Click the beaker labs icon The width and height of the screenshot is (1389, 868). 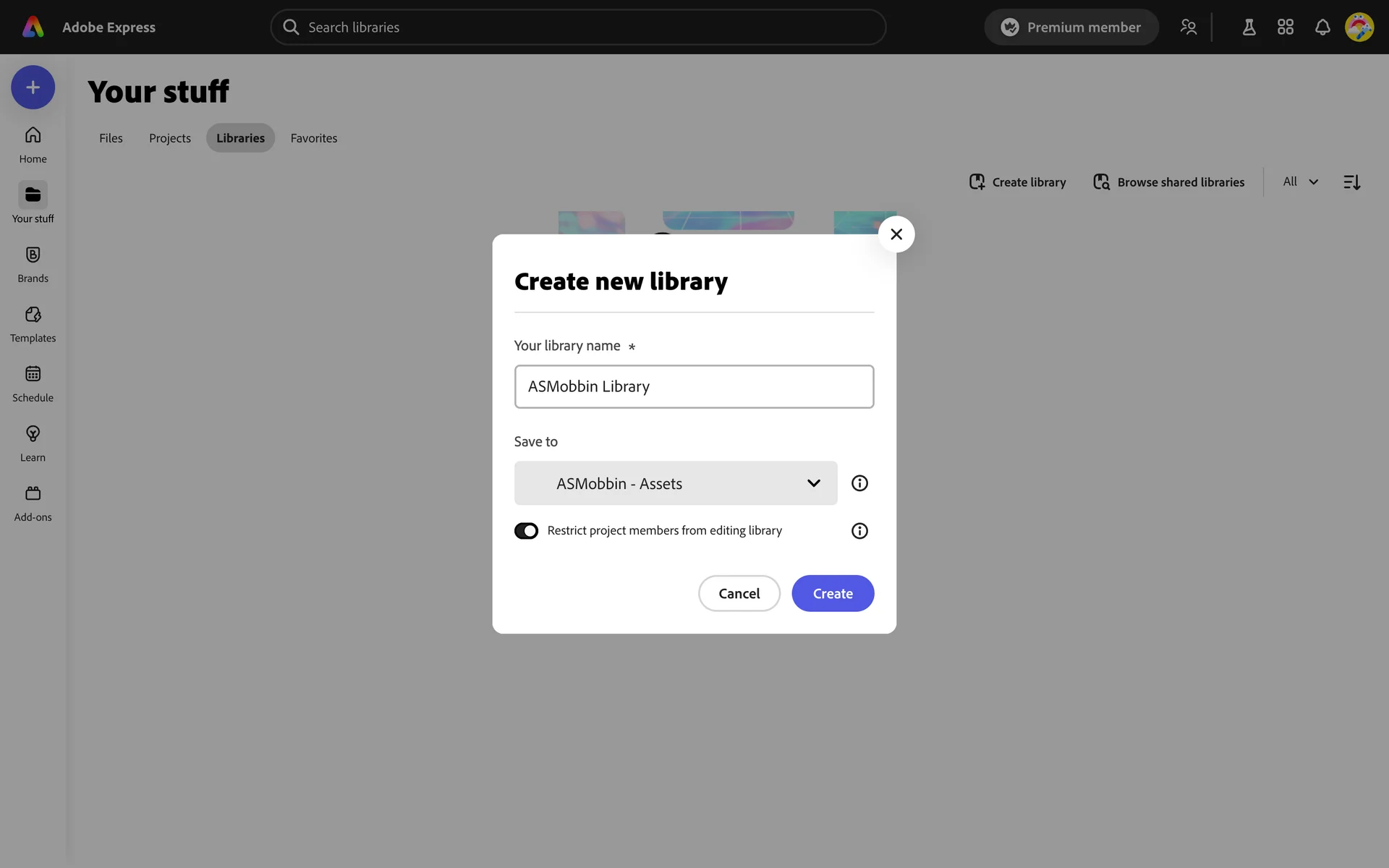pyautogui.click(x=1249, y=27)
